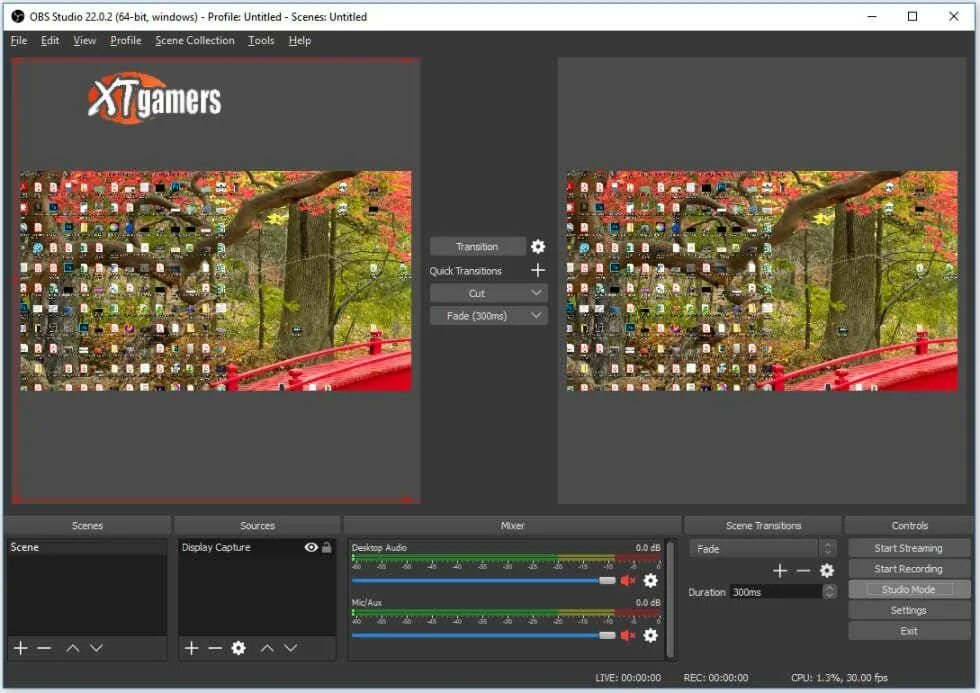Image resolution: width=980 pixels, height=693 pixels.
Task: Toggle Studio Mode button
Action: (x=909, y=589)
